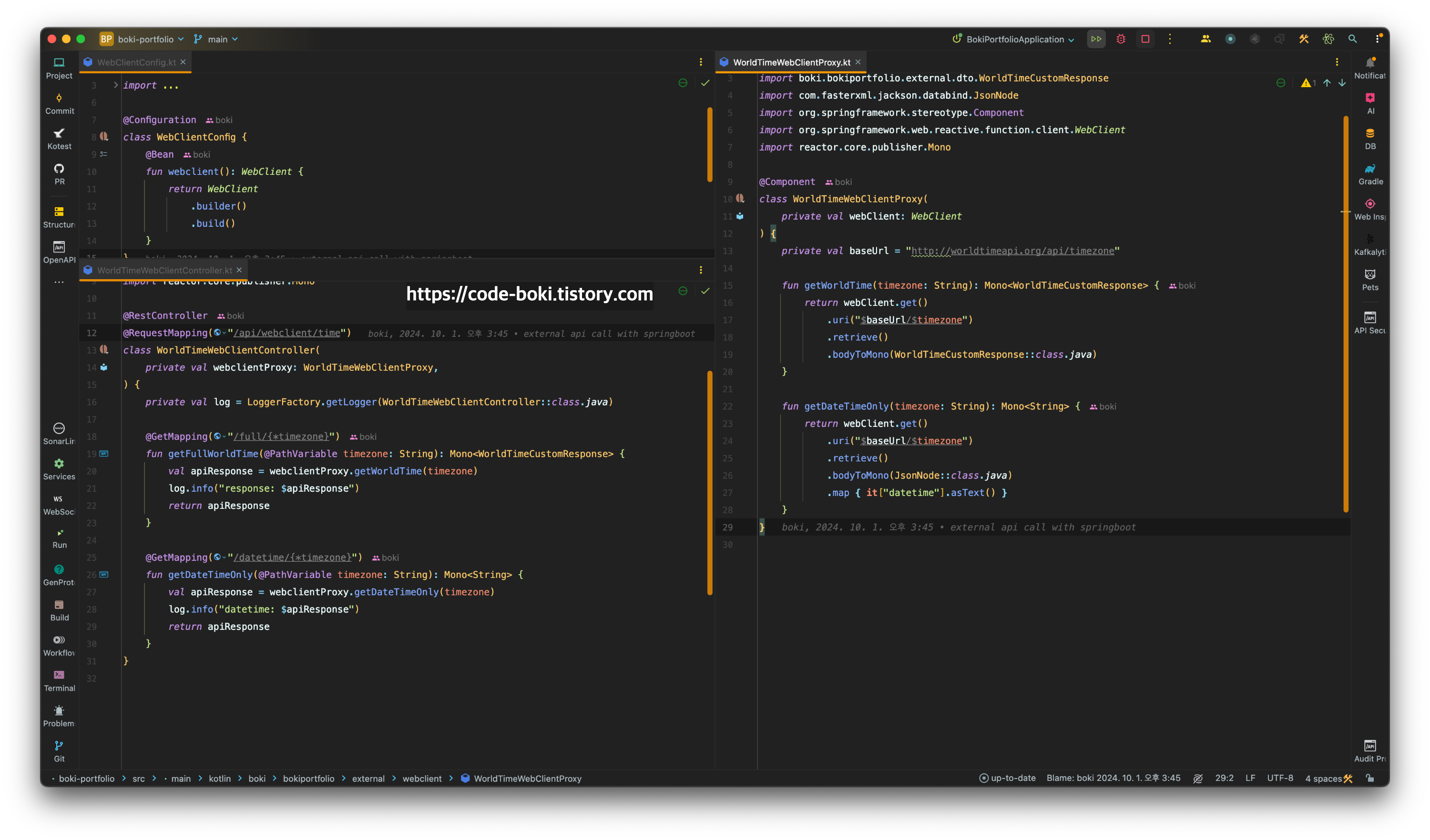Expand the folded import block on line 3

point(116,85)
